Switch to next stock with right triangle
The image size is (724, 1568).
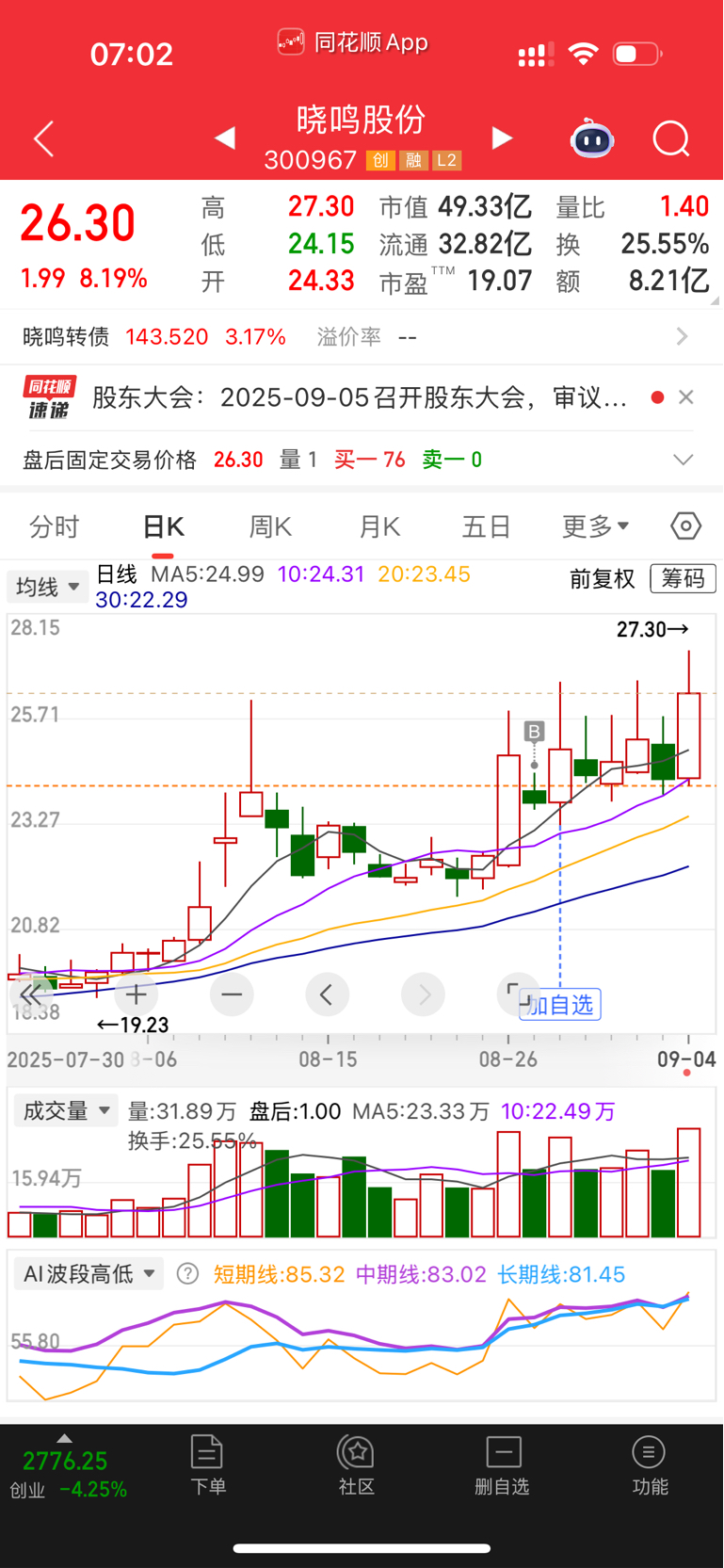503,138
